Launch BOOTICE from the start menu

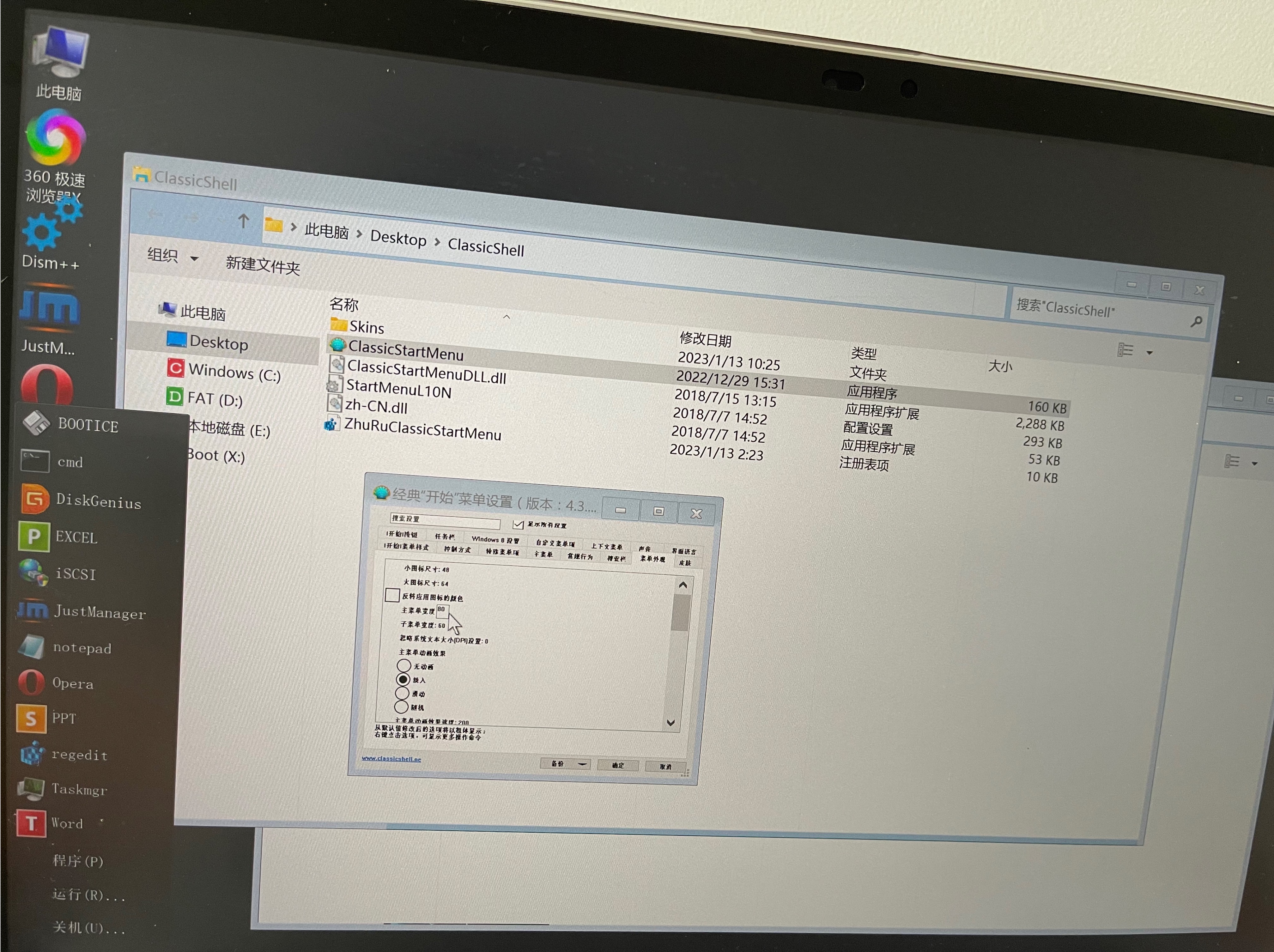72,424
